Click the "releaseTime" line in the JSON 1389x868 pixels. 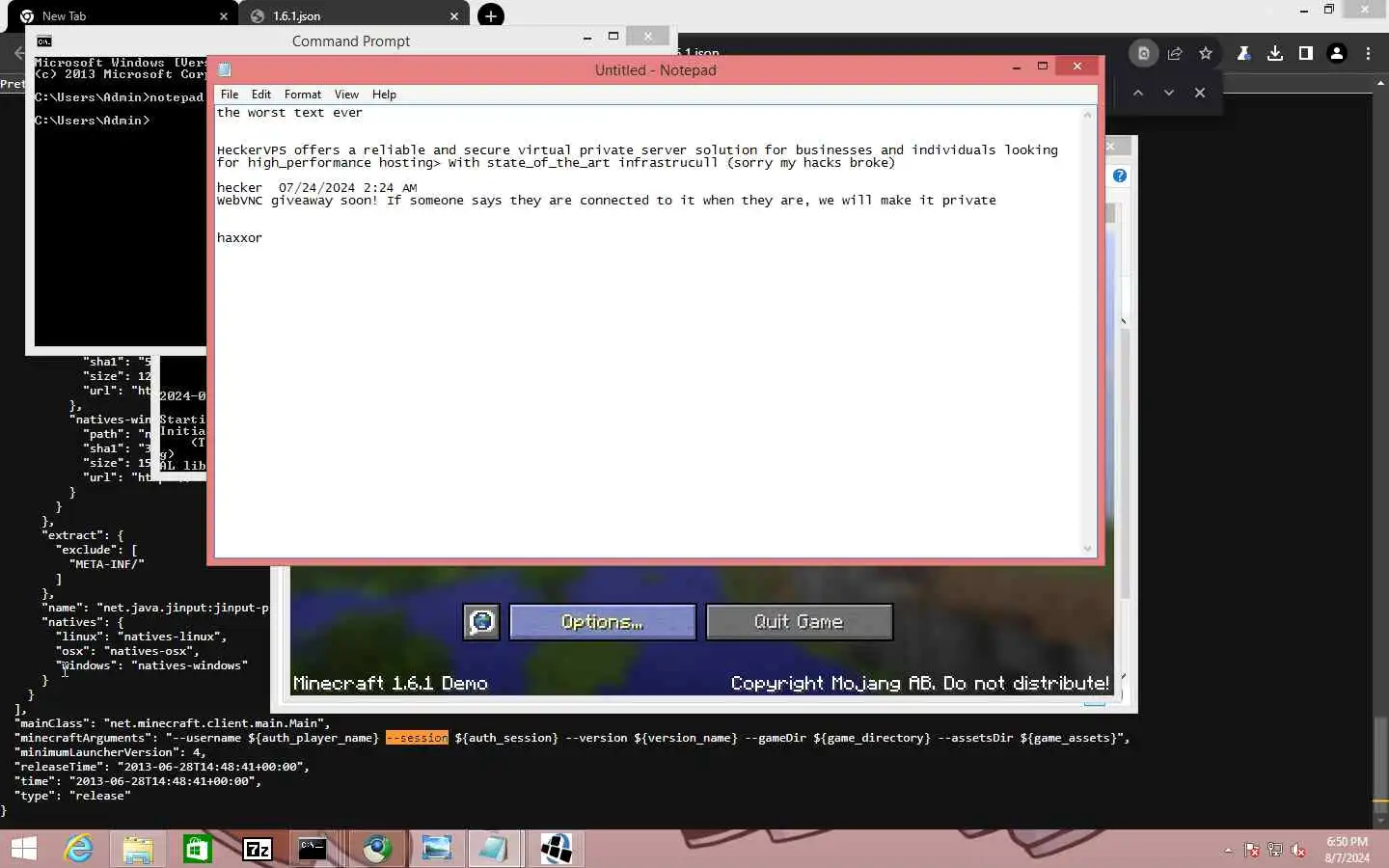tap(162, 767)
